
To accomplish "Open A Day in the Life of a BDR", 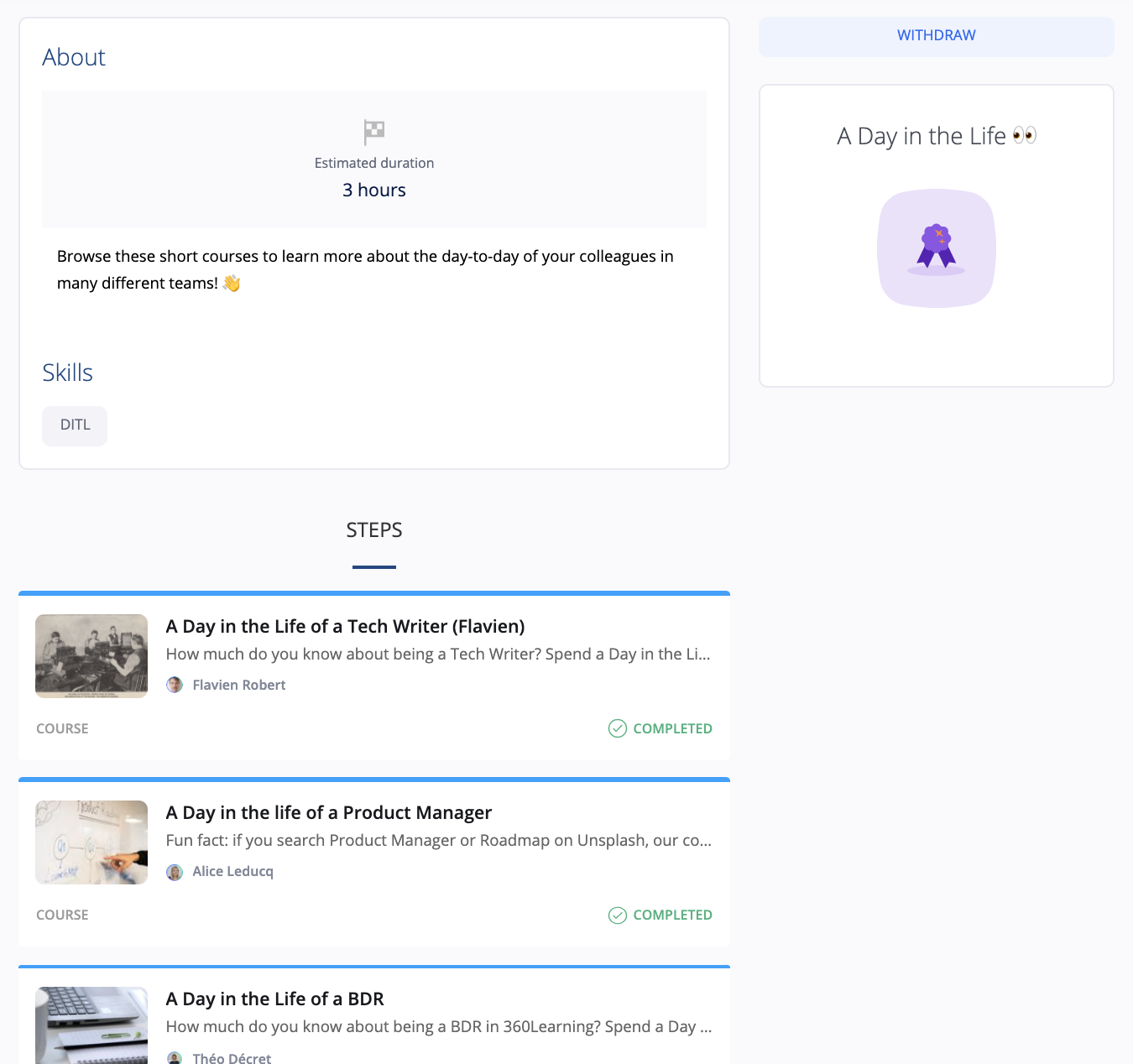I will [275, 999].
